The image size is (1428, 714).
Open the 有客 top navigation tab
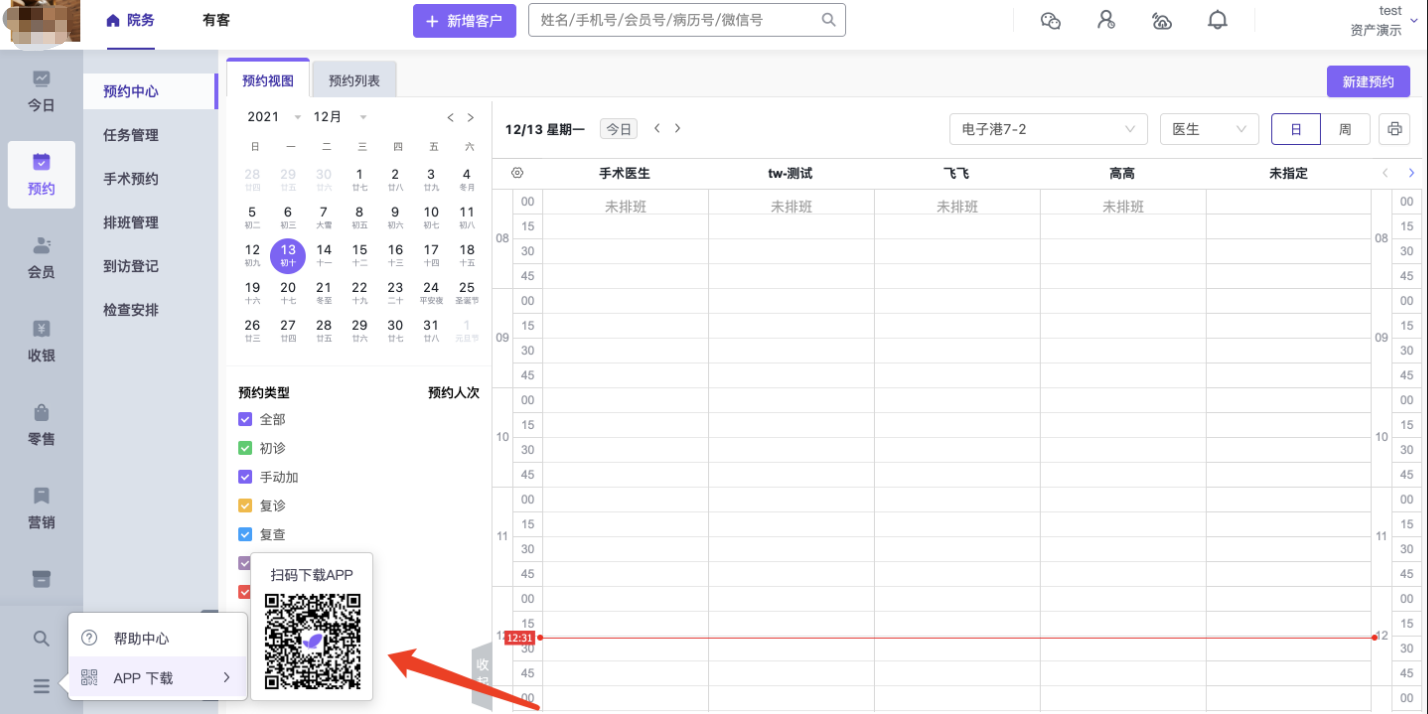point(216,20)
